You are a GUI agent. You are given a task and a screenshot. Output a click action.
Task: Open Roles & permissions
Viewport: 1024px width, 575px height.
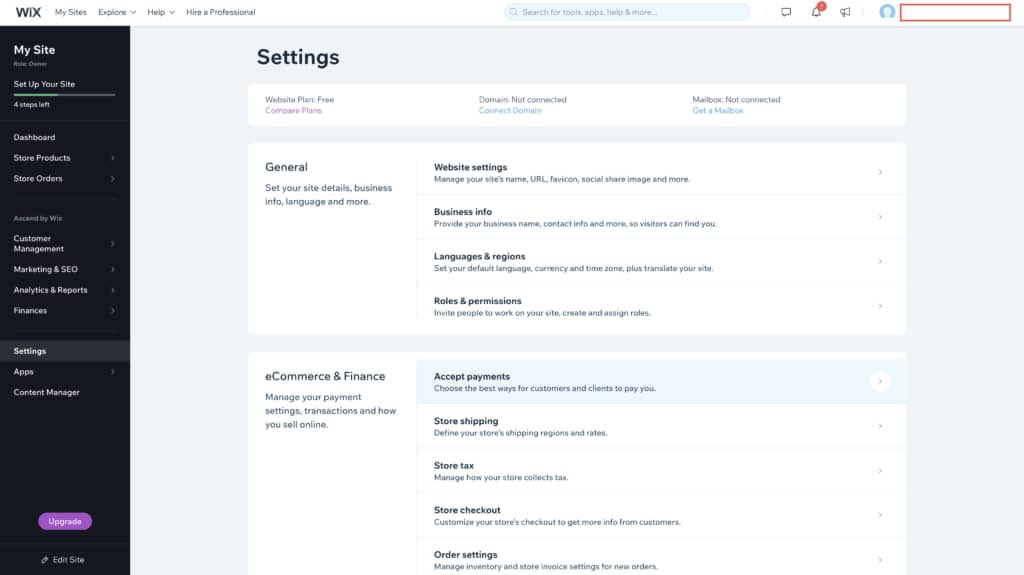click(x=662, y=306)
